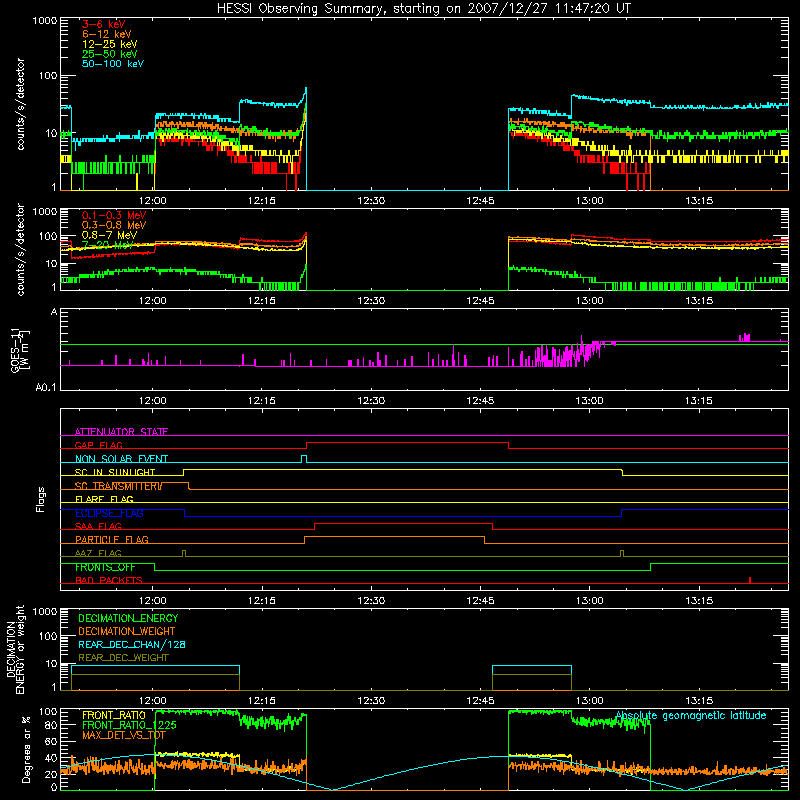This screenshot has height=800, width=800.
Task: Select the 0.3-0.8 MeV legend label
Action: (114, 225)
